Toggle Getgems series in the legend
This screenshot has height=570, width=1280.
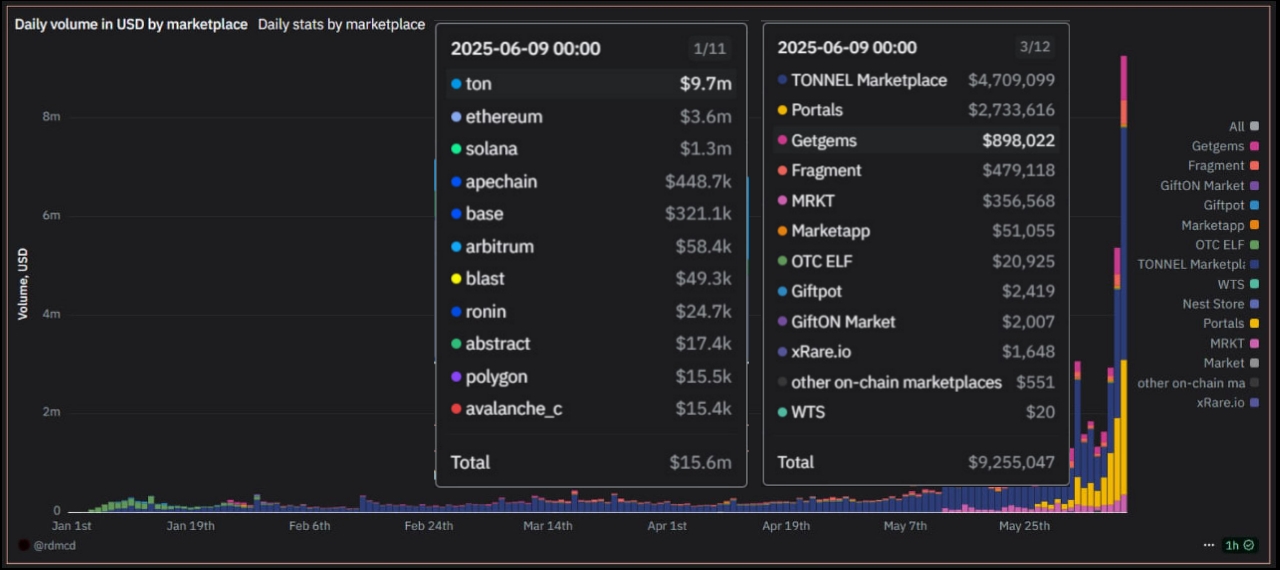click(x=1225, y=146)
